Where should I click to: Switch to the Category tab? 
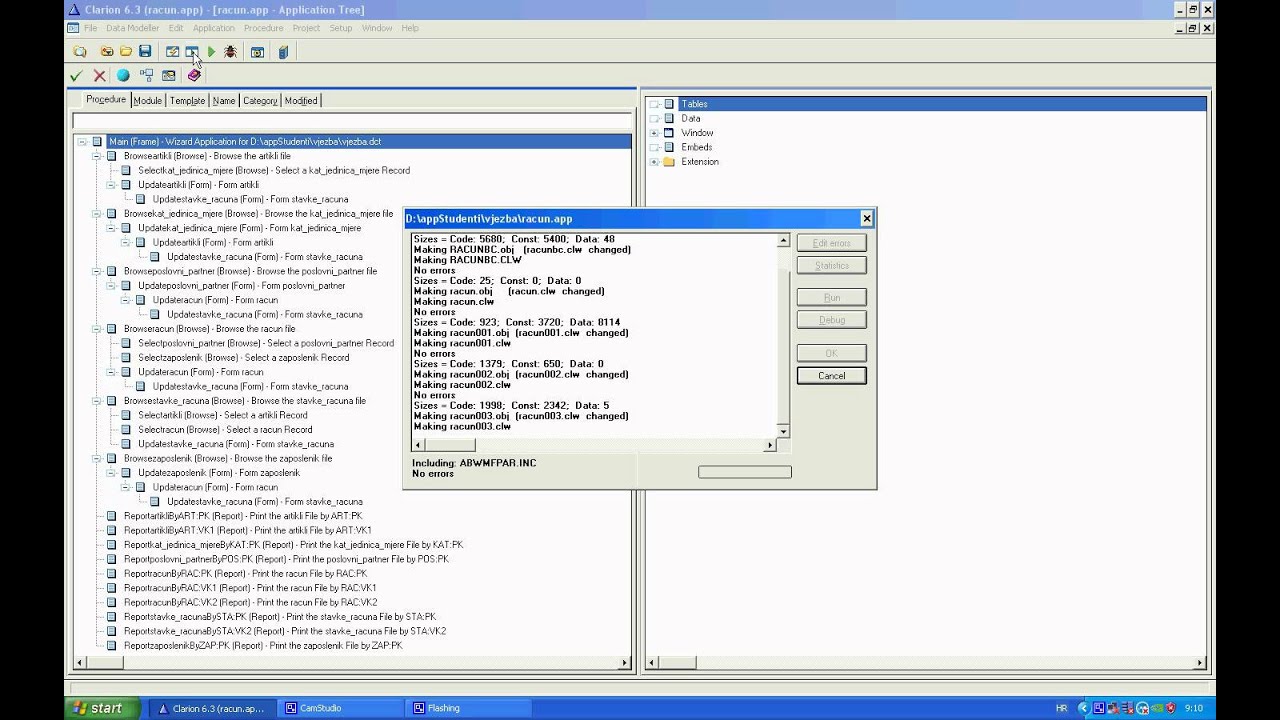click(x=260, y=100)
